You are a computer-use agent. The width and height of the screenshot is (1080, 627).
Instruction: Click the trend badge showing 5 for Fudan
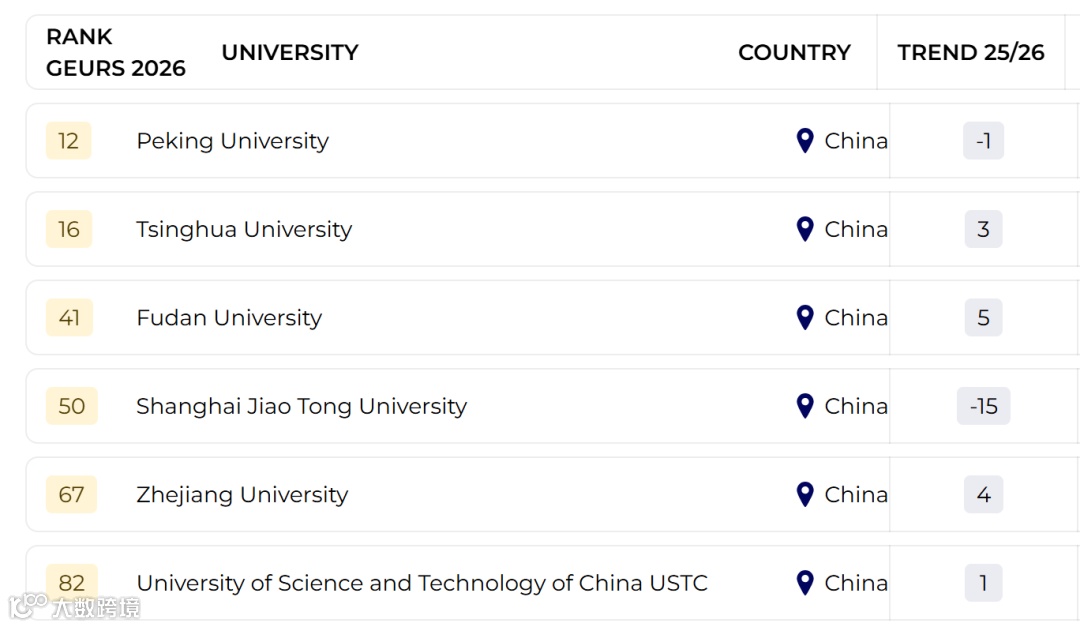click(984, 318)
